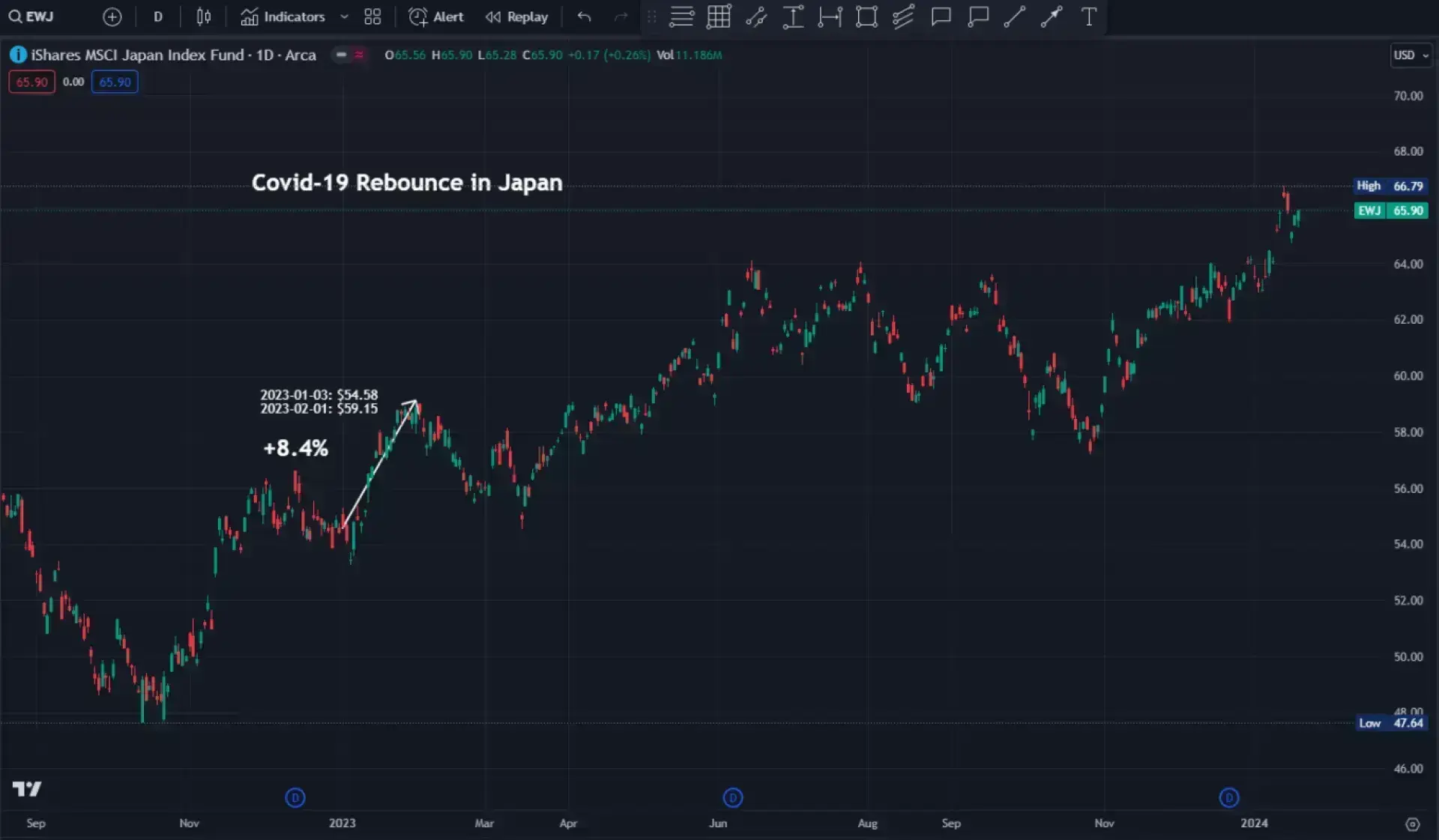Screen dimensions: 1439x840
Task: Select the +8.4% annotation text
Action: point(295,448)
